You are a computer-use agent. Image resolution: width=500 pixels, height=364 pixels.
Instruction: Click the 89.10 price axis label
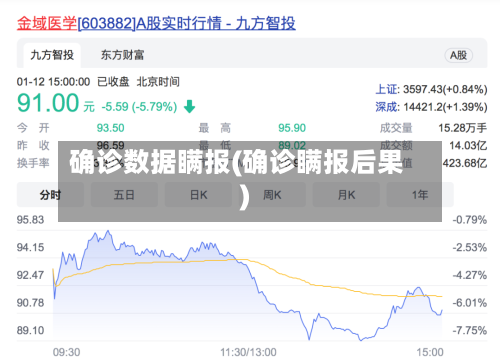click(30, 331)
